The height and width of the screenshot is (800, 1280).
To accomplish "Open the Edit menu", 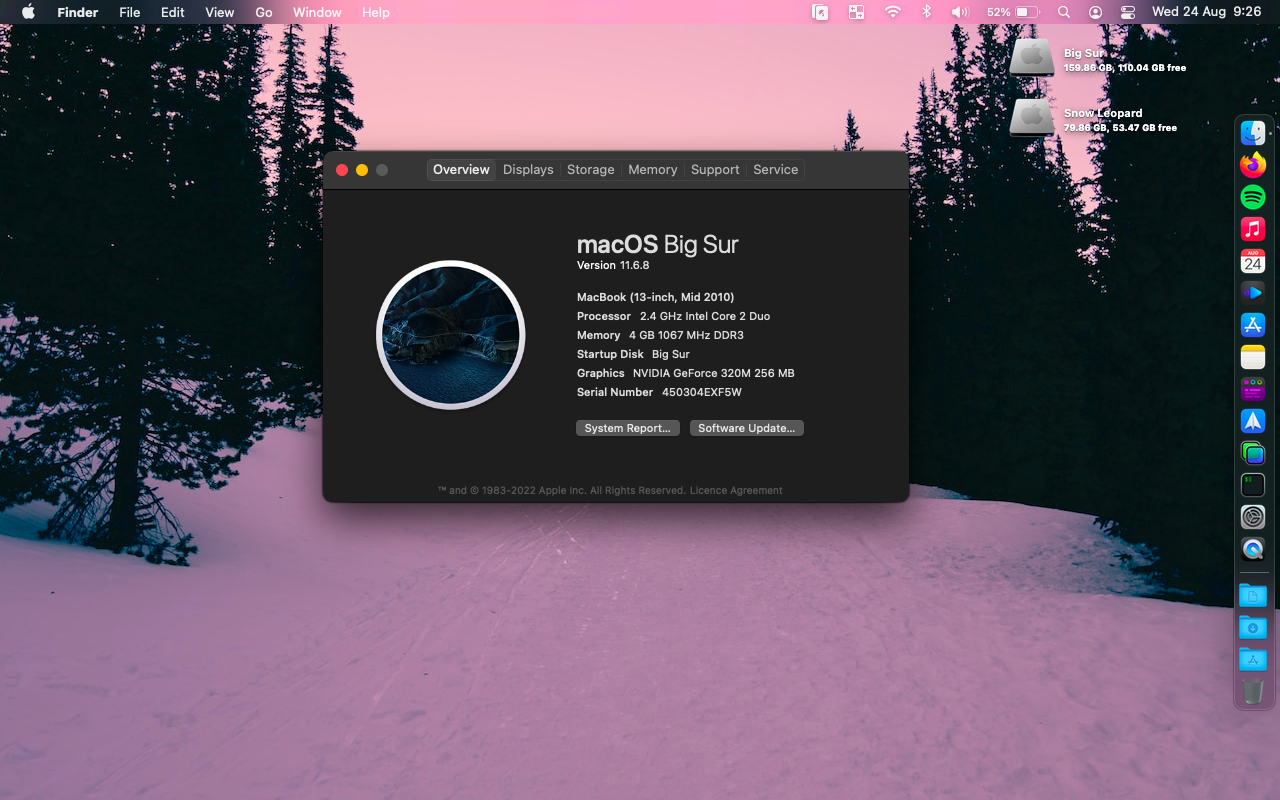I will click(173, 12).
